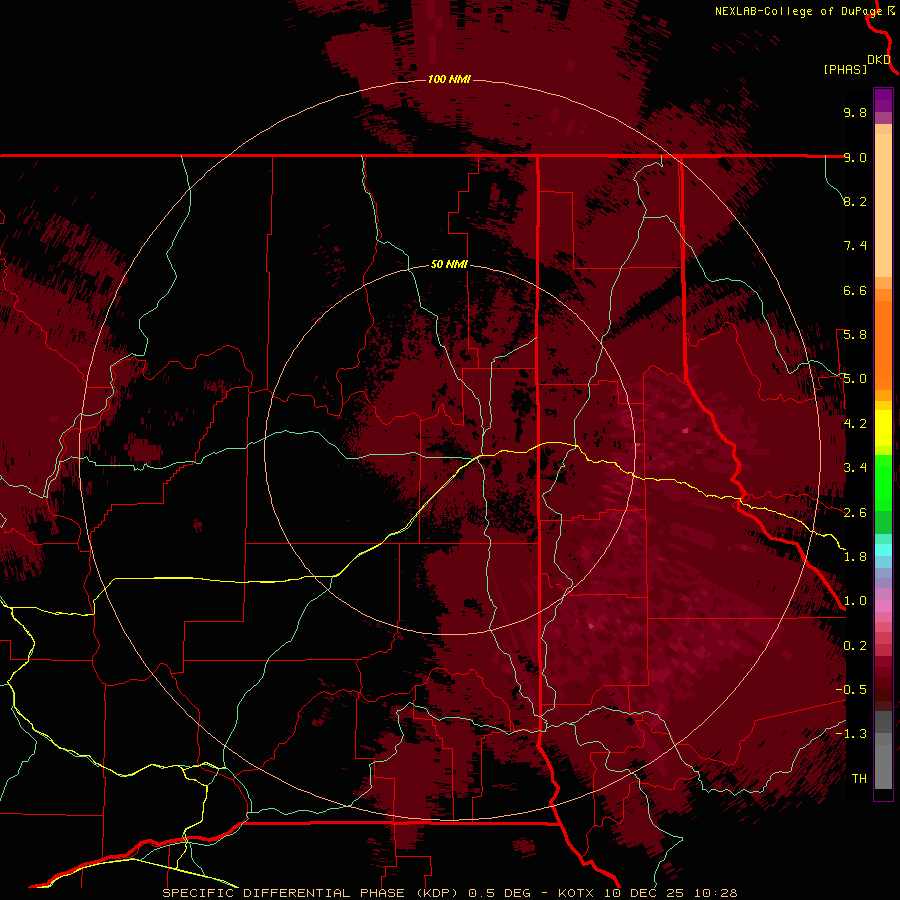Click the 10 DEC 25 date in caption
The width and height of the screenshot is (900, 900).
point(645,893)
